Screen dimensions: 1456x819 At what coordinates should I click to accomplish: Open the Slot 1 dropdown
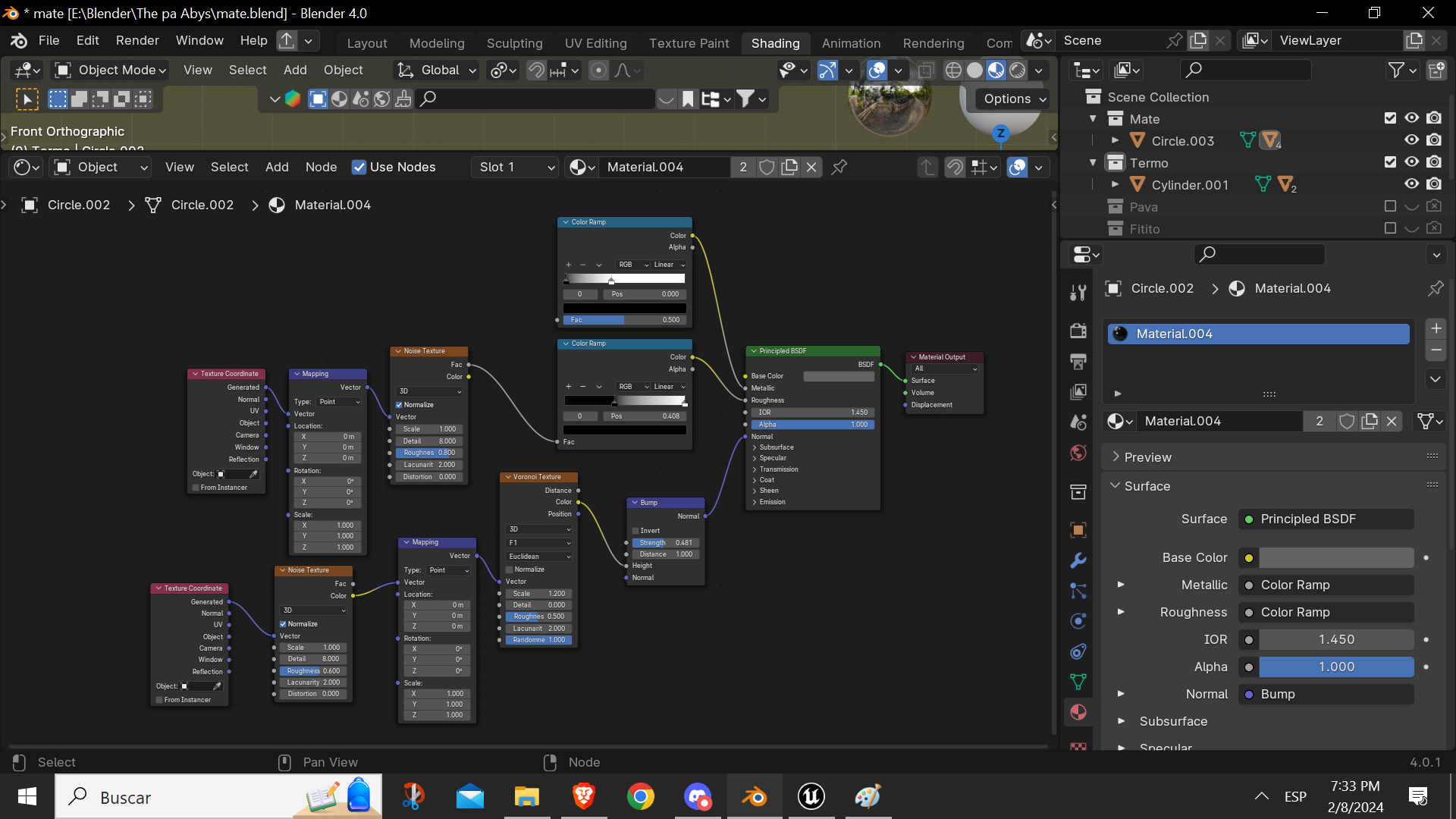[x=516, y=167]
